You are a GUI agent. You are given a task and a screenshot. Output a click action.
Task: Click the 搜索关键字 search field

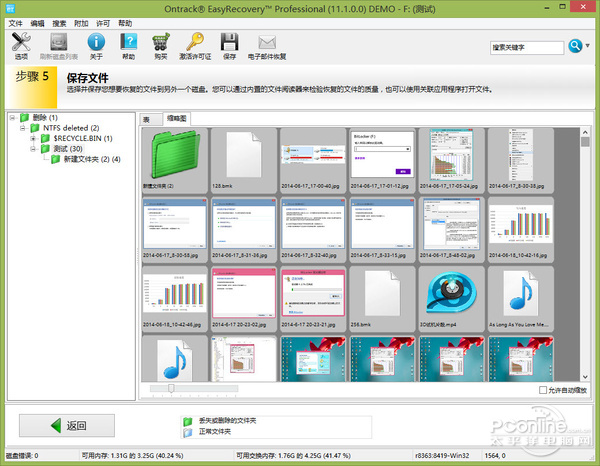click(527, 47)
